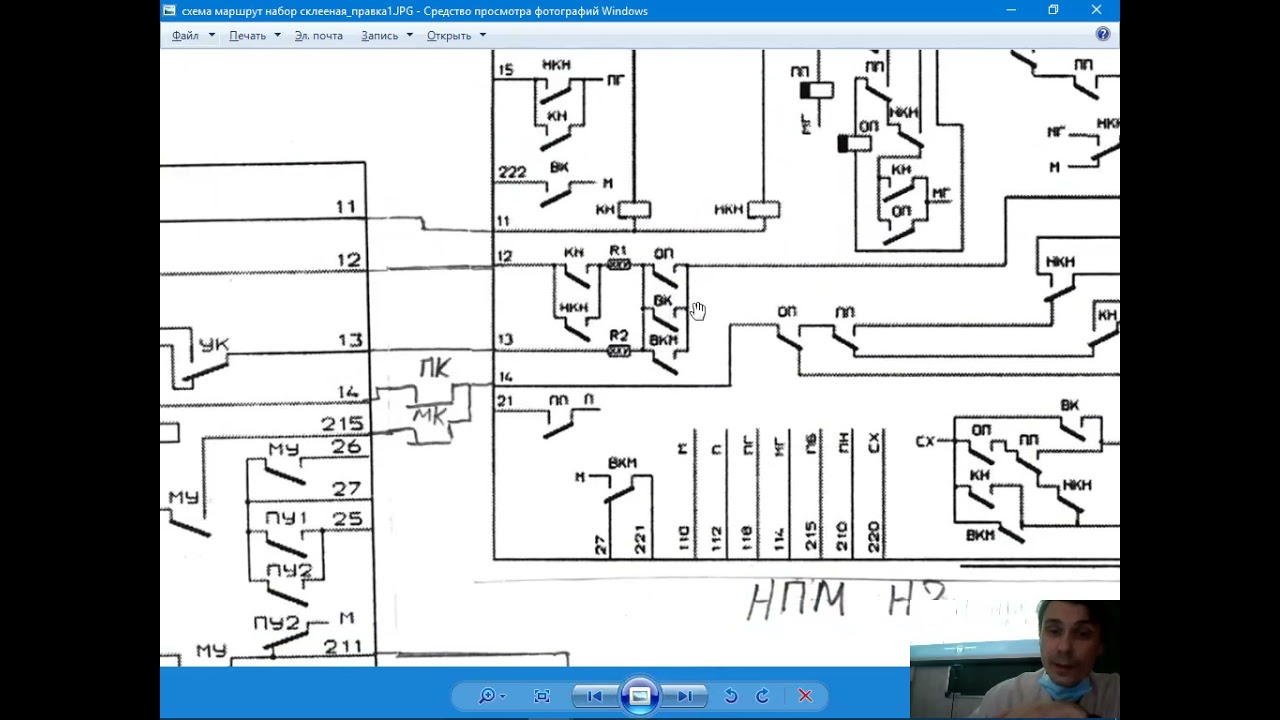This screenshot has height=720, width=1280.
Task: Click the R2 resistor label
Action: pos(618,336)
